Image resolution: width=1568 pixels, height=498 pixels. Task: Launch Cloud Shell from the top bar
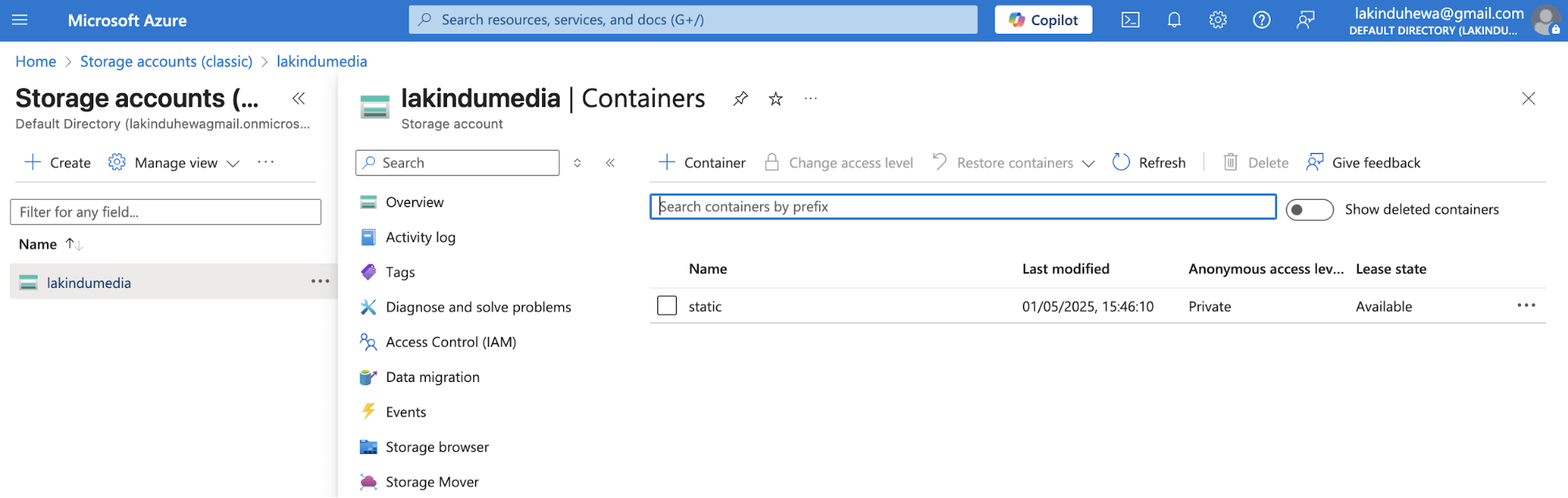(1130, 20)
